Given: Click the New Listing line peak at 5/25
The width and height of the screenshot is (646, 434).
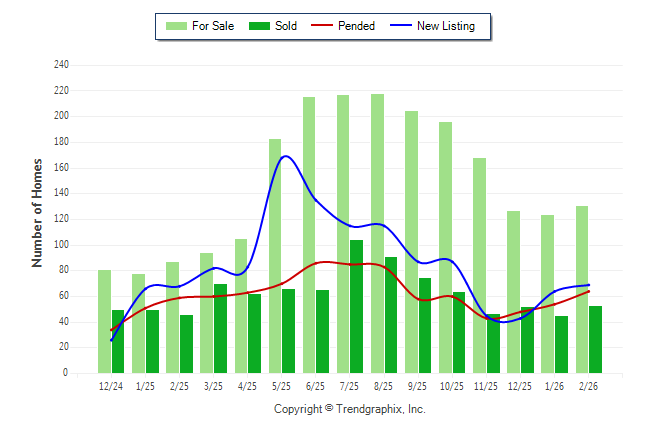Looking at the screenshot, I should [286, 156].
